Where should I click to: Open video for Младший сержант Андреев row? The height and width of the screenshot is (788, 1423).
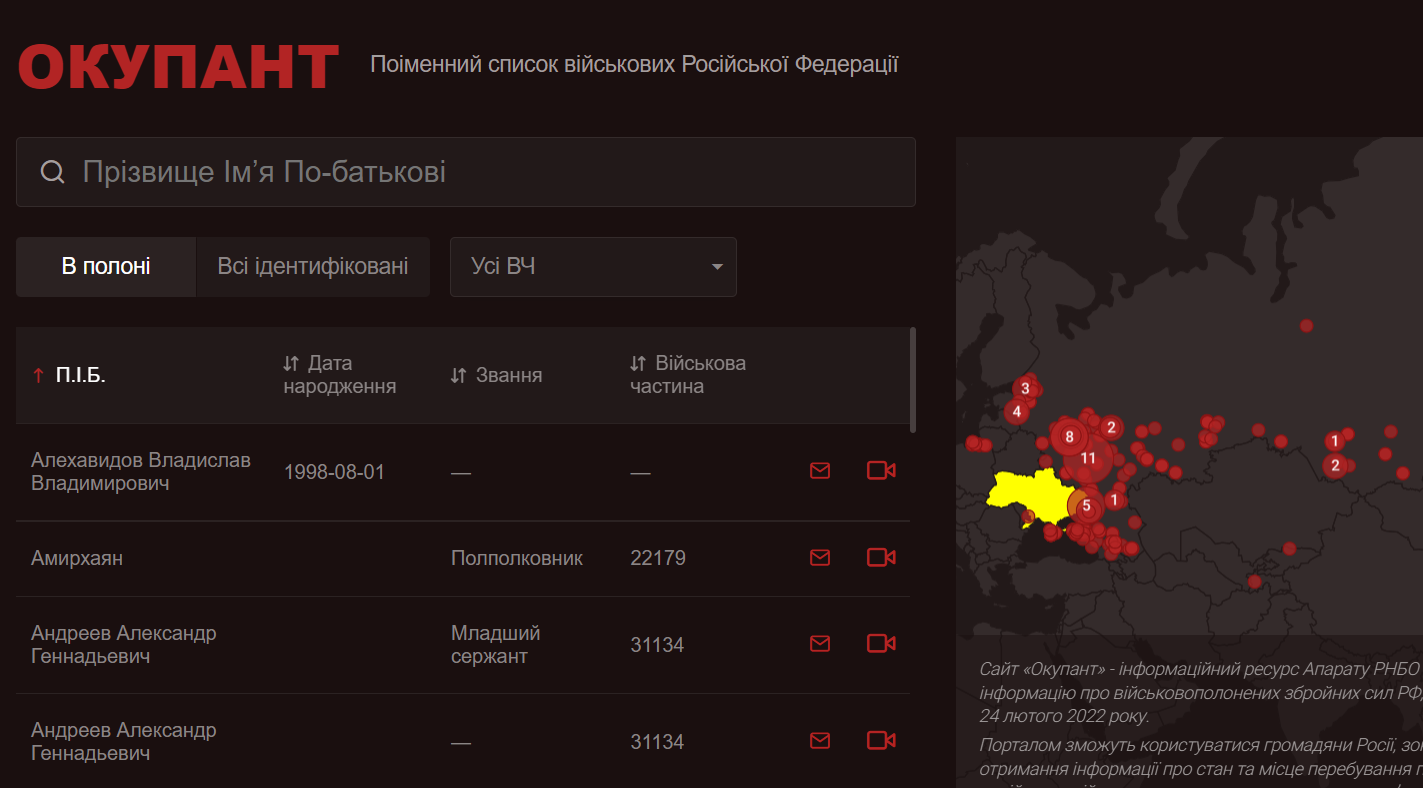click(880, 643)
